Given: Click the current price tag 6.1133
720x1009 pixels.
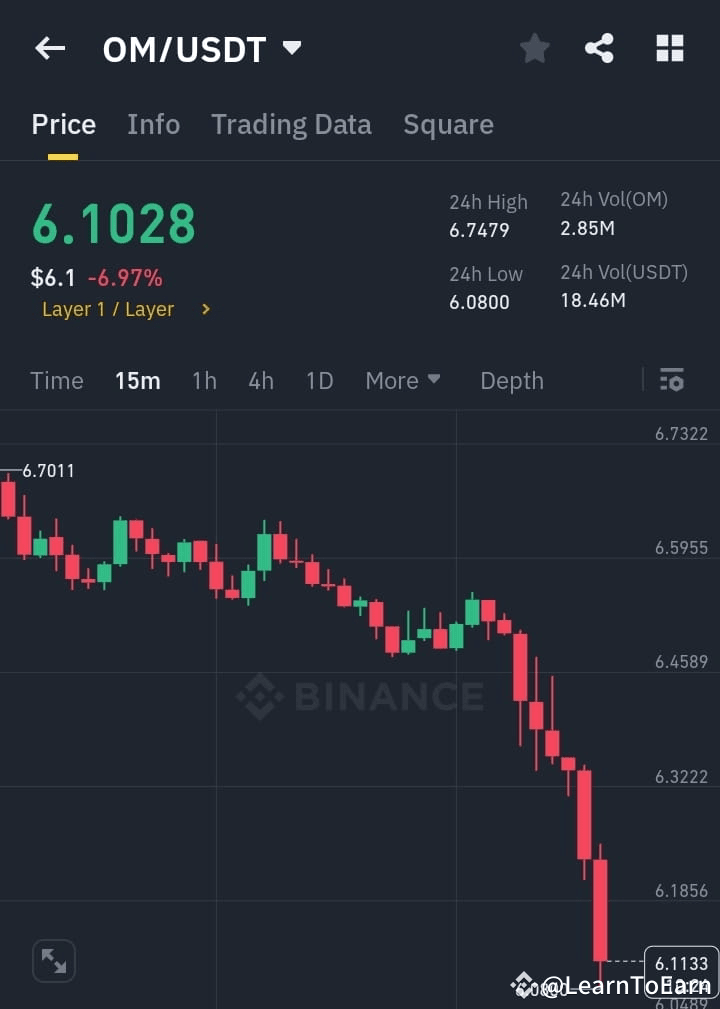Looking at the screenshot, I should click(682, 964).
